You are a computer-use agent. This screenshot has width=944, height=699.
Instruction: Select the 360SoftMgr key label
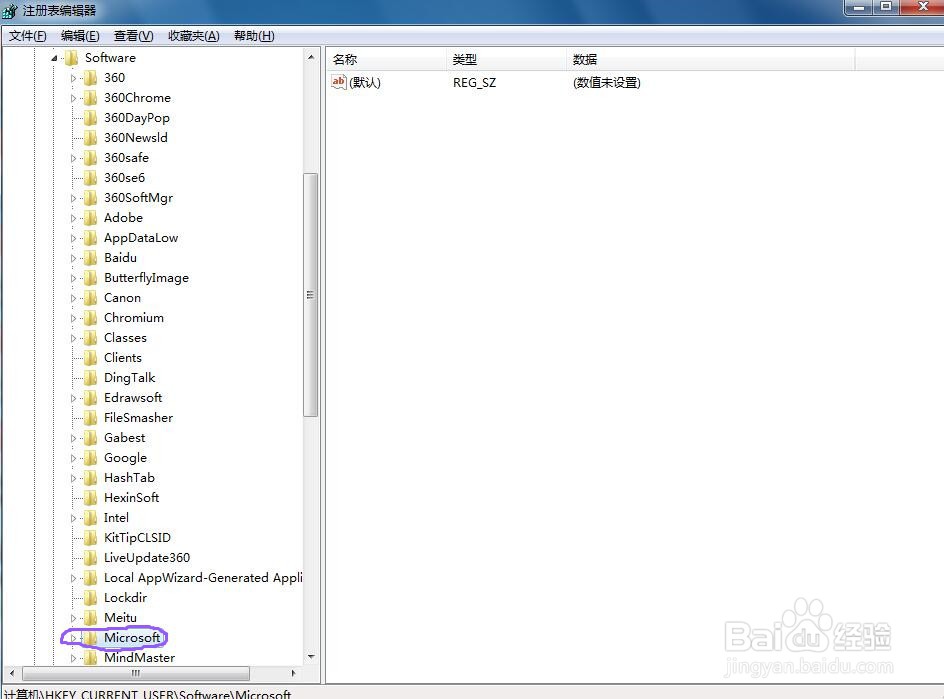(x=138, y=198)
